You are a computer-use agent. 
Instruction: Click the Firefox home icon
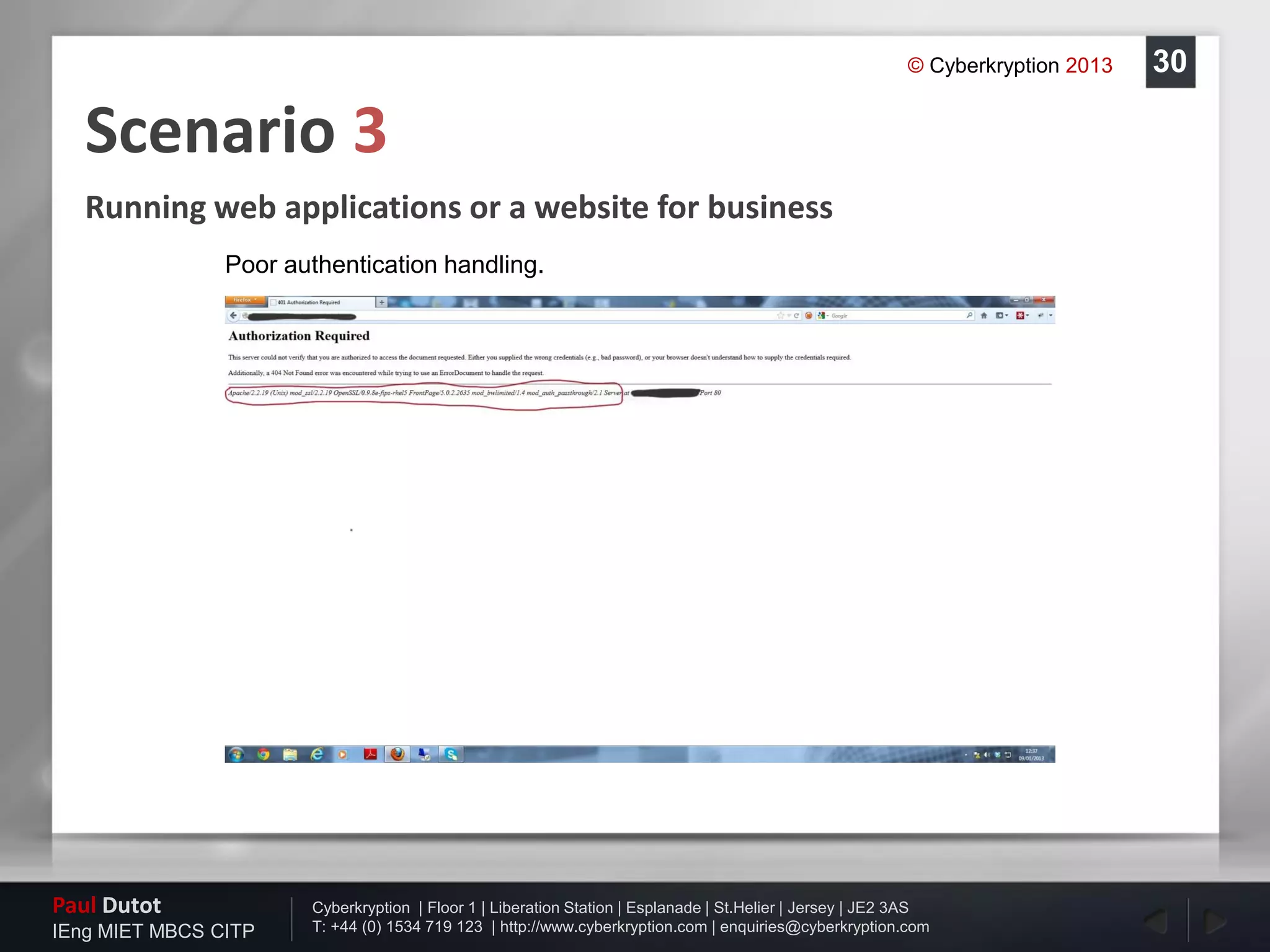point(984,315)
